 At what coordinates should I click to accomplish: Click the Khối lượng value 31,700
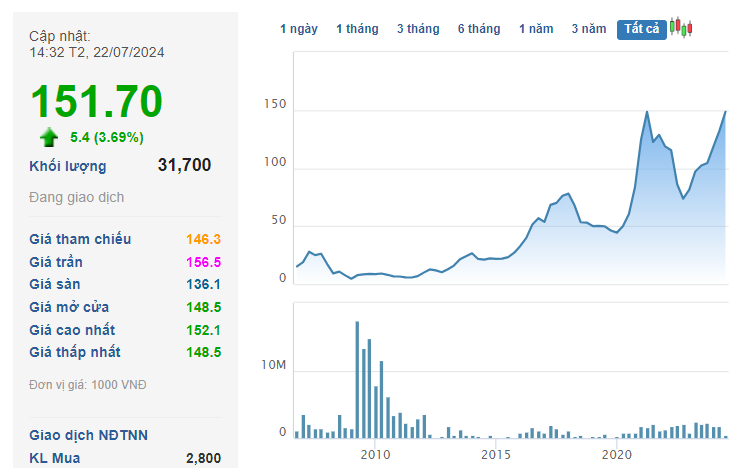(x=184, y=165)
